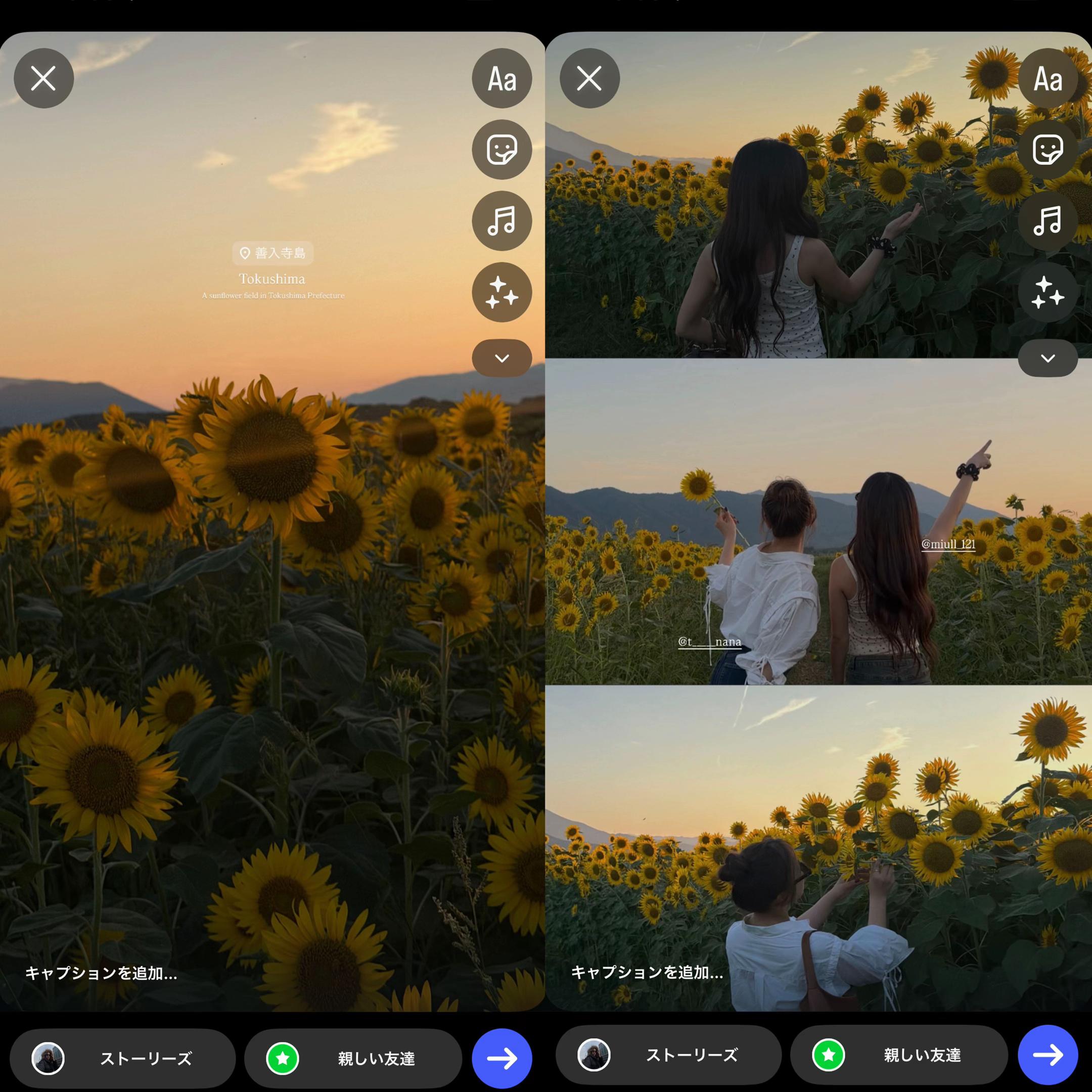Open the sticker picker on right story
The image size is (1092, 1092).
pyautogui.click(x=1048, y=149)
